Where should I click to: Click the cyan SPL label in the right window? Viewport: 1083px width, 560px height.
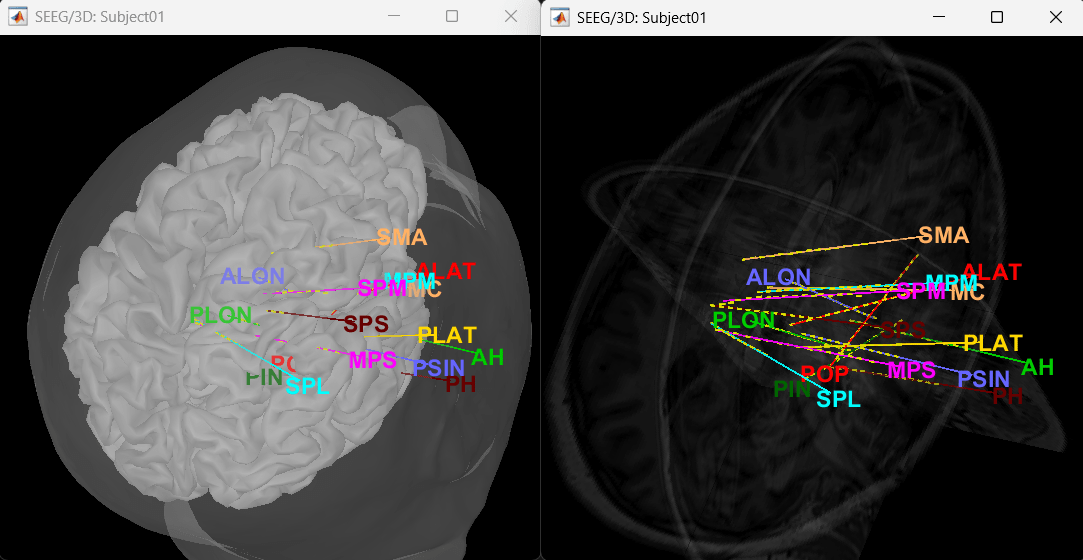click(838, 399)
